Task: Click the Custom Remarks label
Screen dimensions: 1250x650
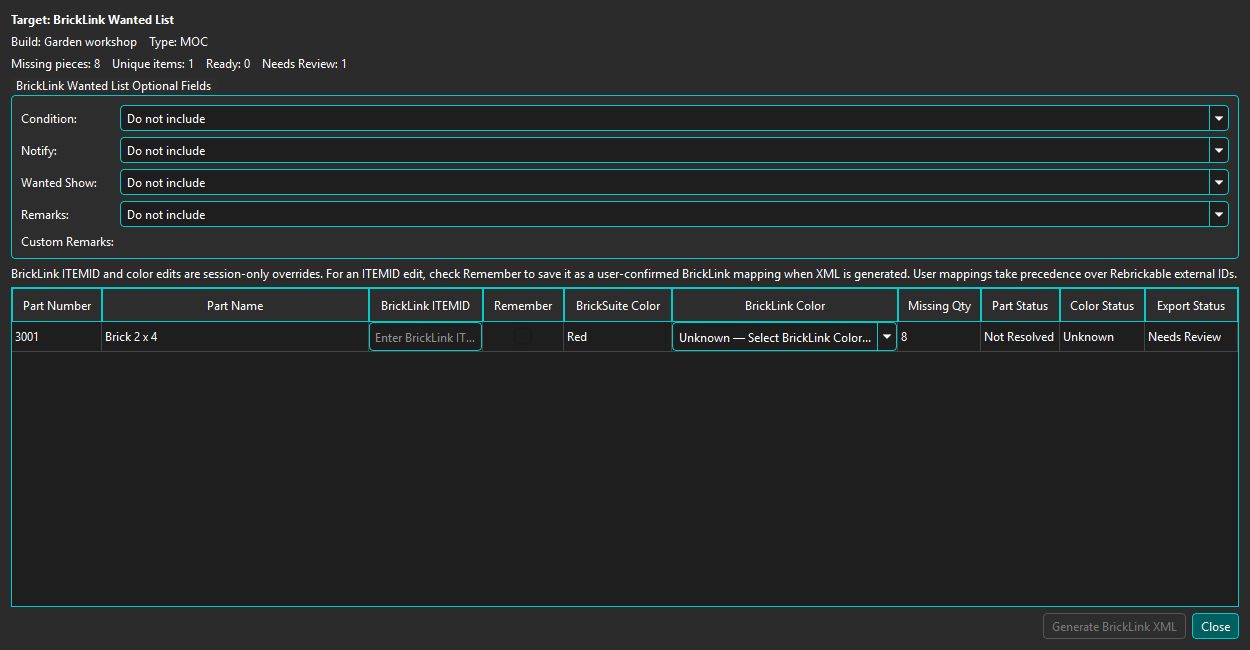Action: (67, 242)
